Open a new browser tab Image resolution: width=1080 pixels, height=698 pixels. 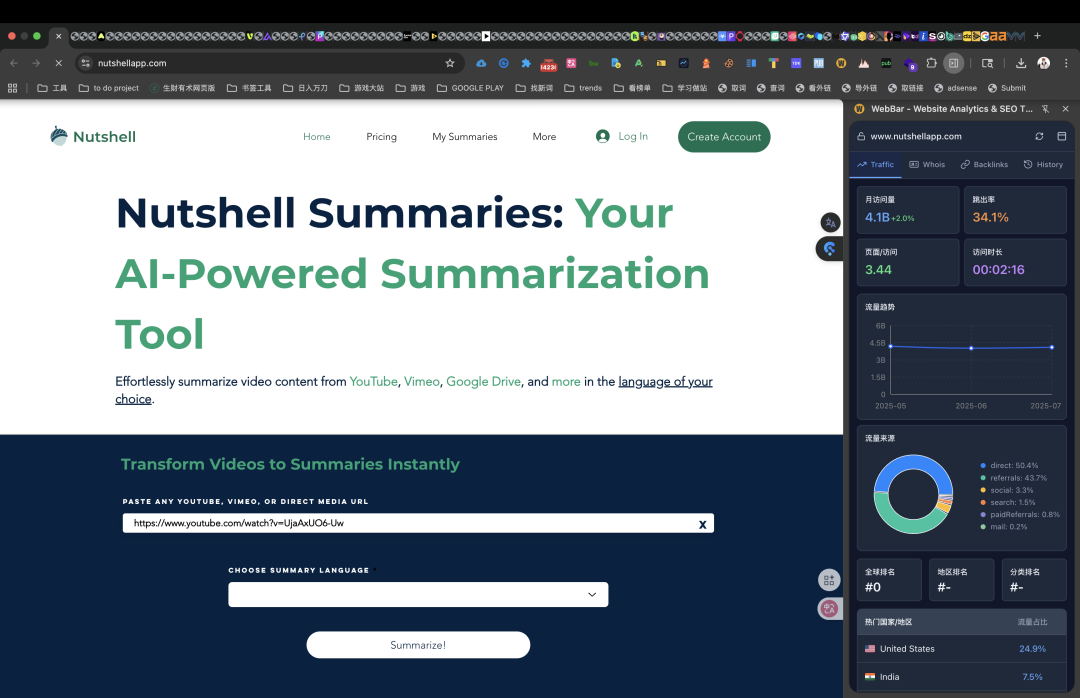tap(1037, 36)
